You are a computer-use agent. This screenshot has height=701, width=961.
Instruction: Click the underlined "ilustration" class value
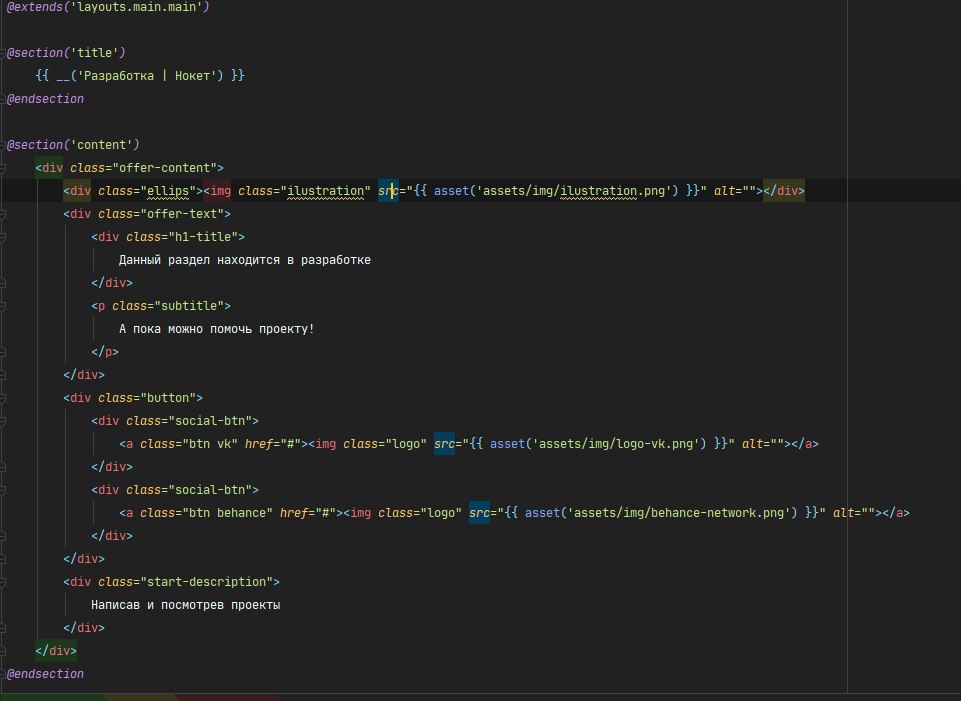click(325, 191)
